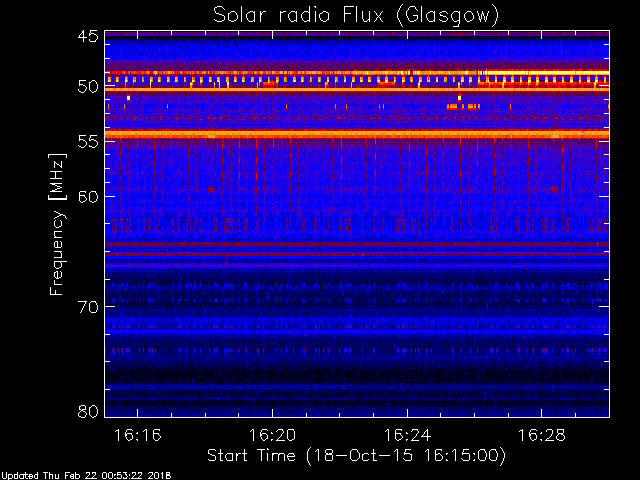This screenshot has height=480, width=640.
Task: Click the 70 MHz frequency label
Action: point(88,307)
